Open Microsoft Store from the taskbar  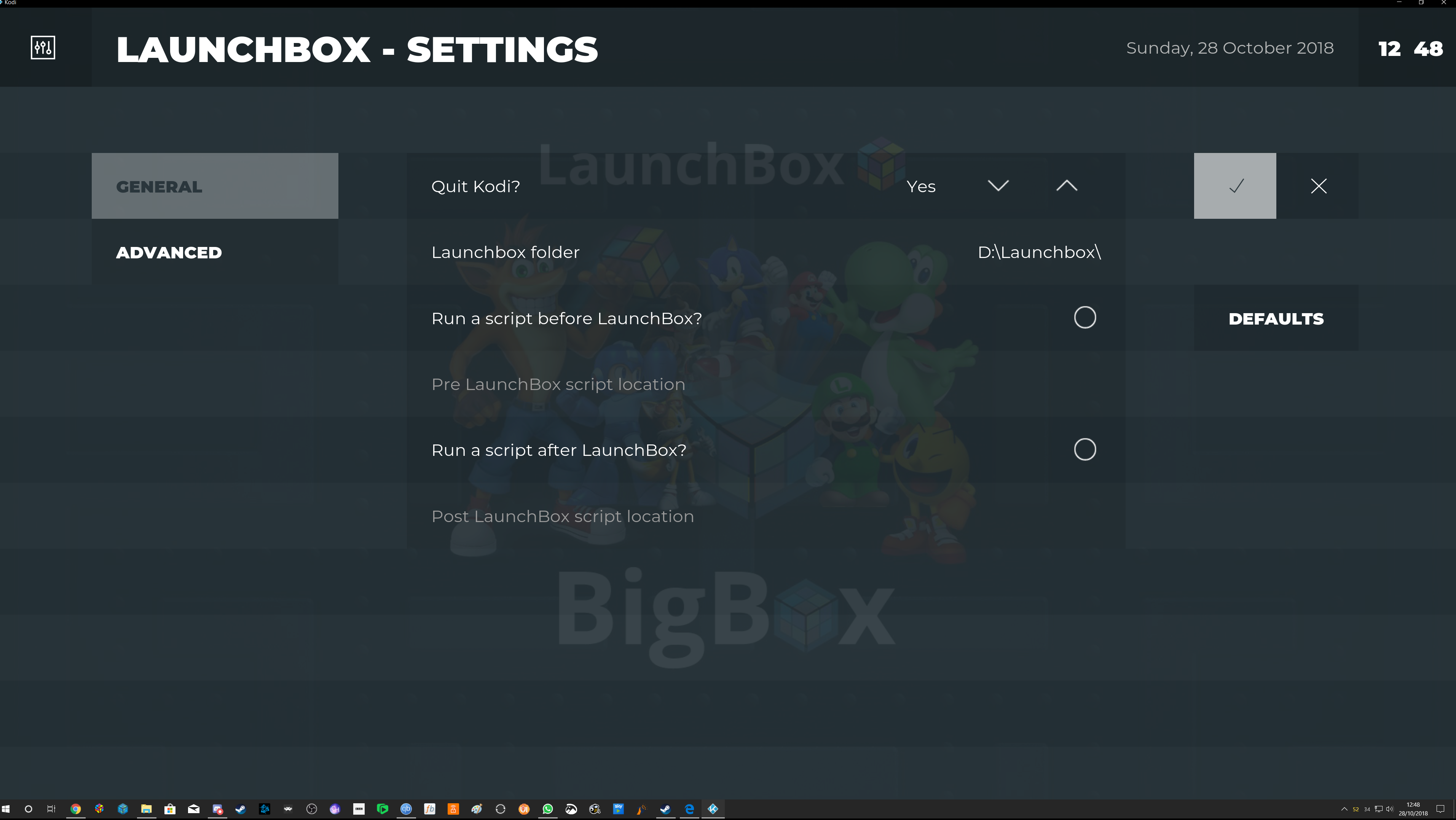[x=169, y=809]
